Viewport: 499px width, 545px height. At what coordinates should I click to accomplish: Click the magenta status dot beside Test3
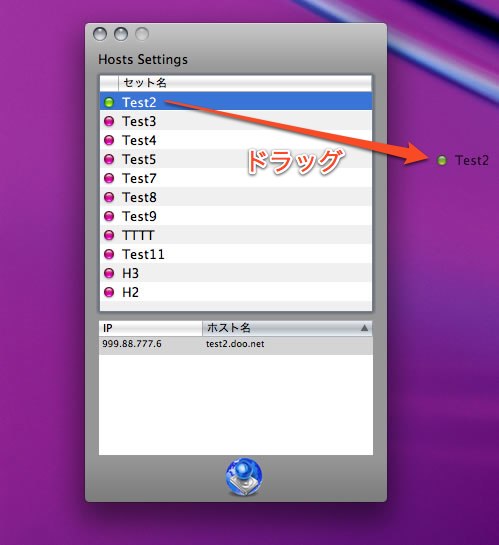(109, 121)
